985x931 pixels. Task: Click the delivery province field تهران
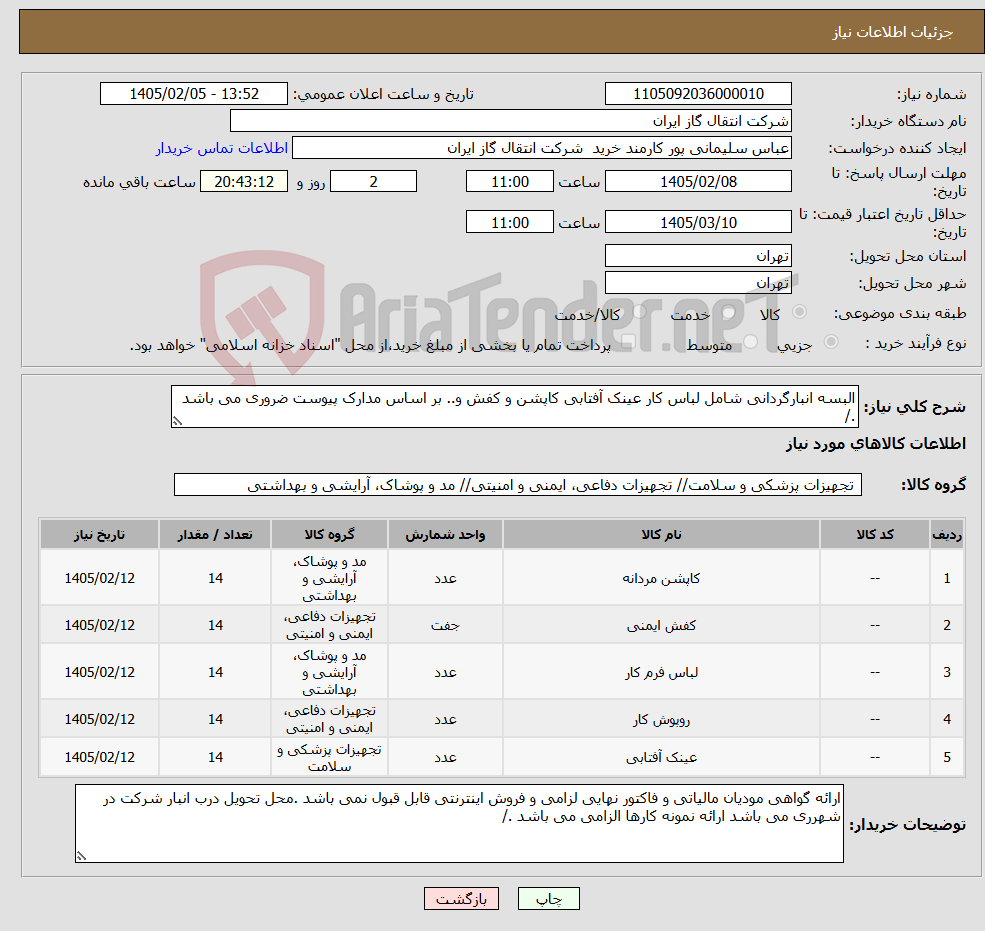(x=698, y=256)
